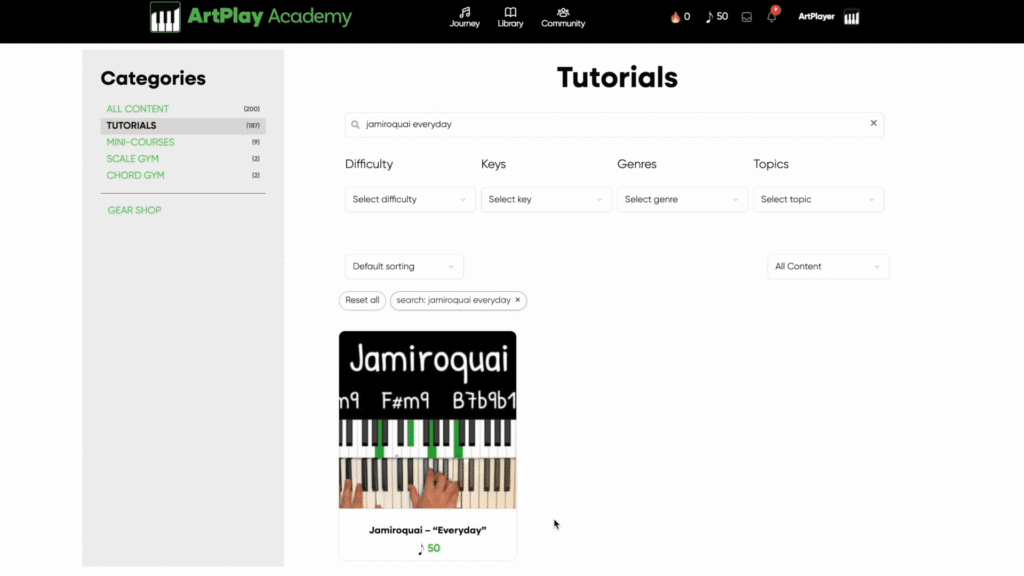Clear the search field with X
This screenshot has width=1024, height=576.
tap(874, 123)
